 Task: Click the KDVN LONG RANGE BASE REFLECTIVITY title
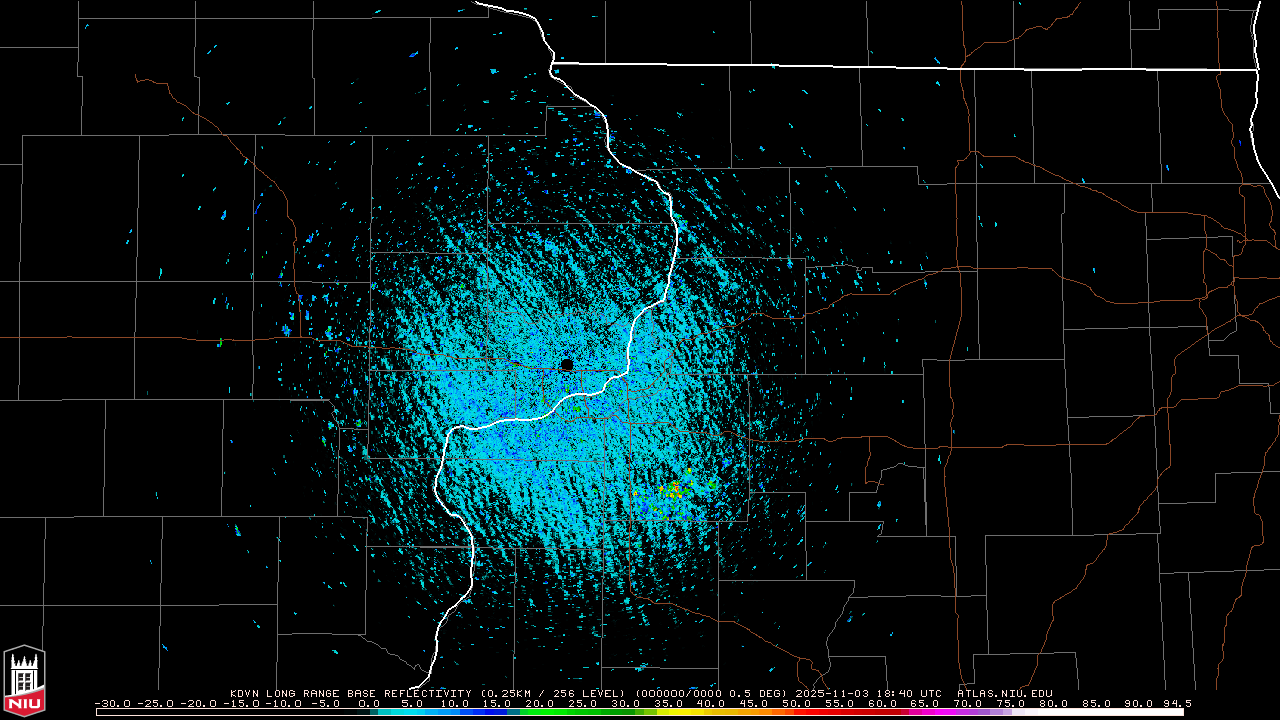(x=353, y=693)
